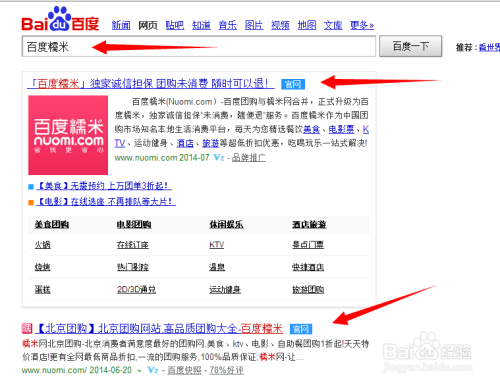Click the 官网 badge beside the 北京团购 result
500x385 pixels.
pyautogui.click(x=301, y=329)
